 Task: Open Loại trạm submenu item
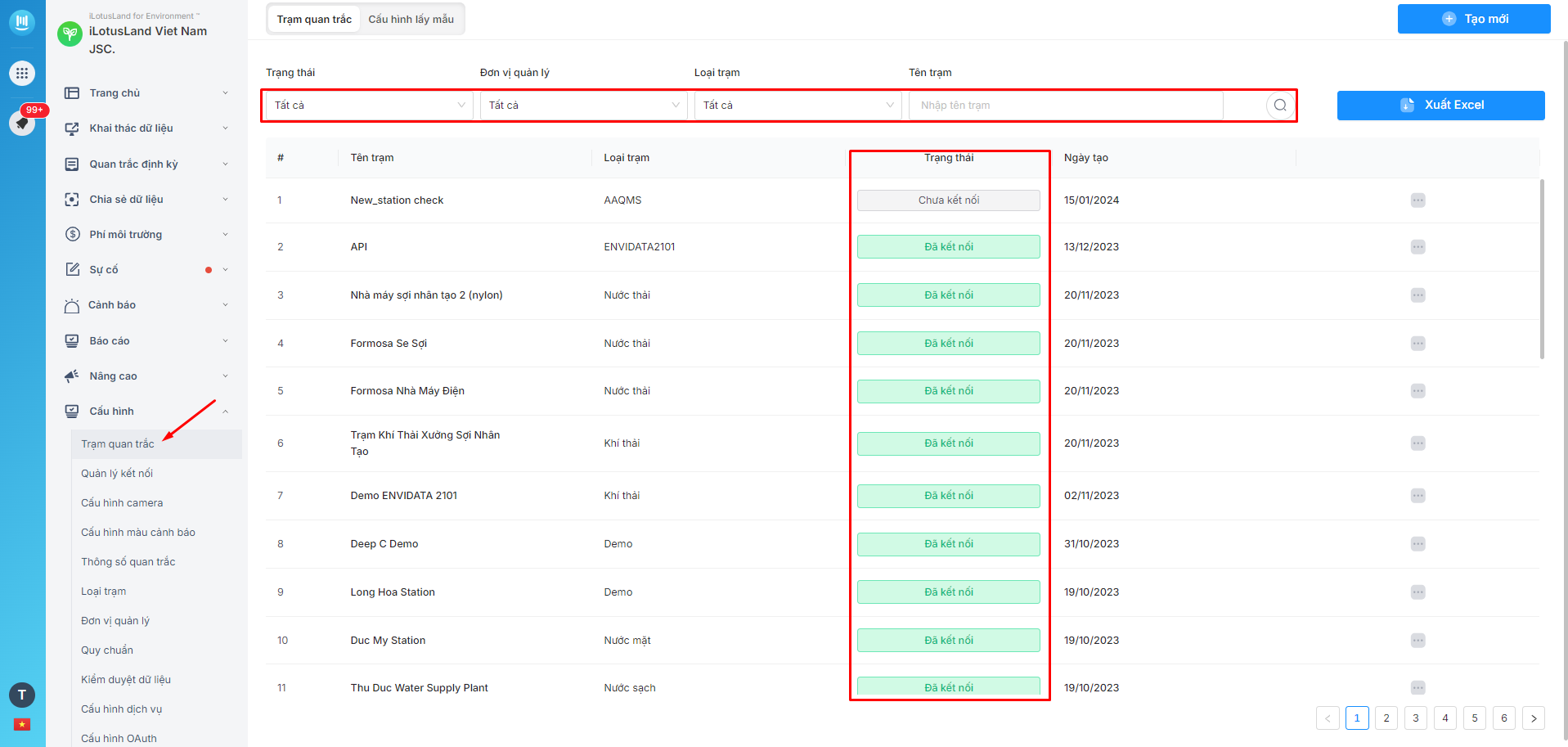point(104,592)
